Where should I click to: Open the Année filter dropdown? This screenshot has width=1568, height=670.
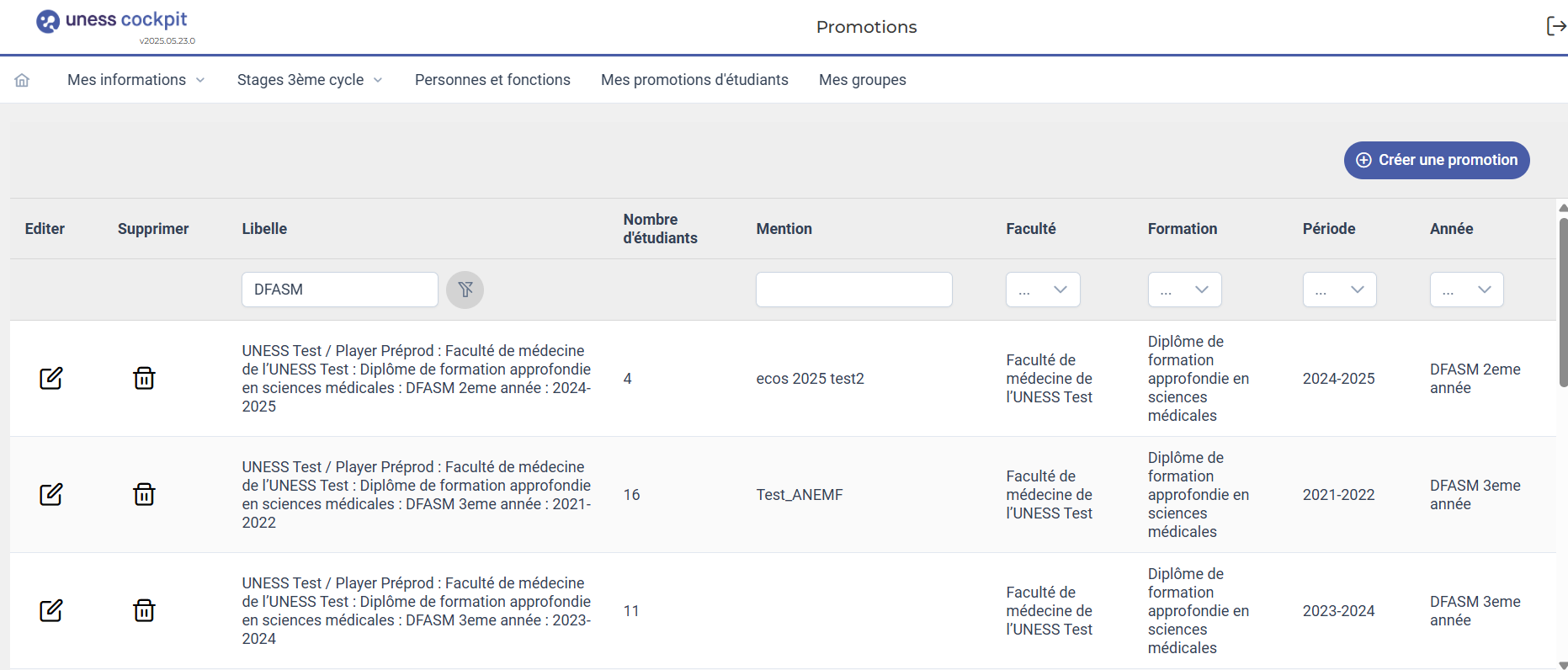(x=1466, y=290)
